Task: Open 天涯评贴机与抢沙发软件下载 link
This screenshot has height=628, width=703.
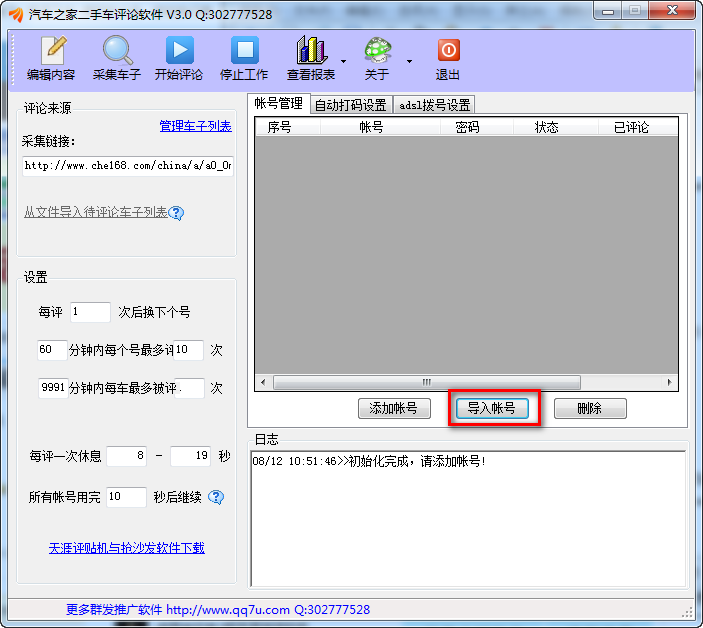Action: point(126,548)
